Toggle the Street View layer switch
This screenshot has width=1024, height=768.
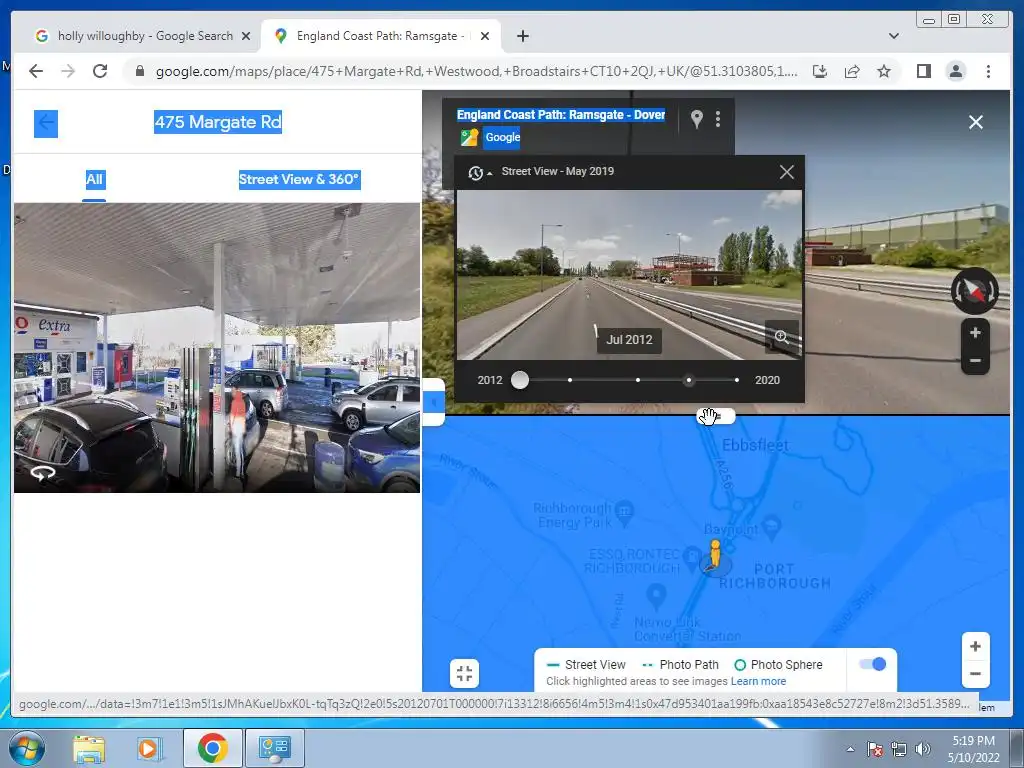tap(872, 664)
